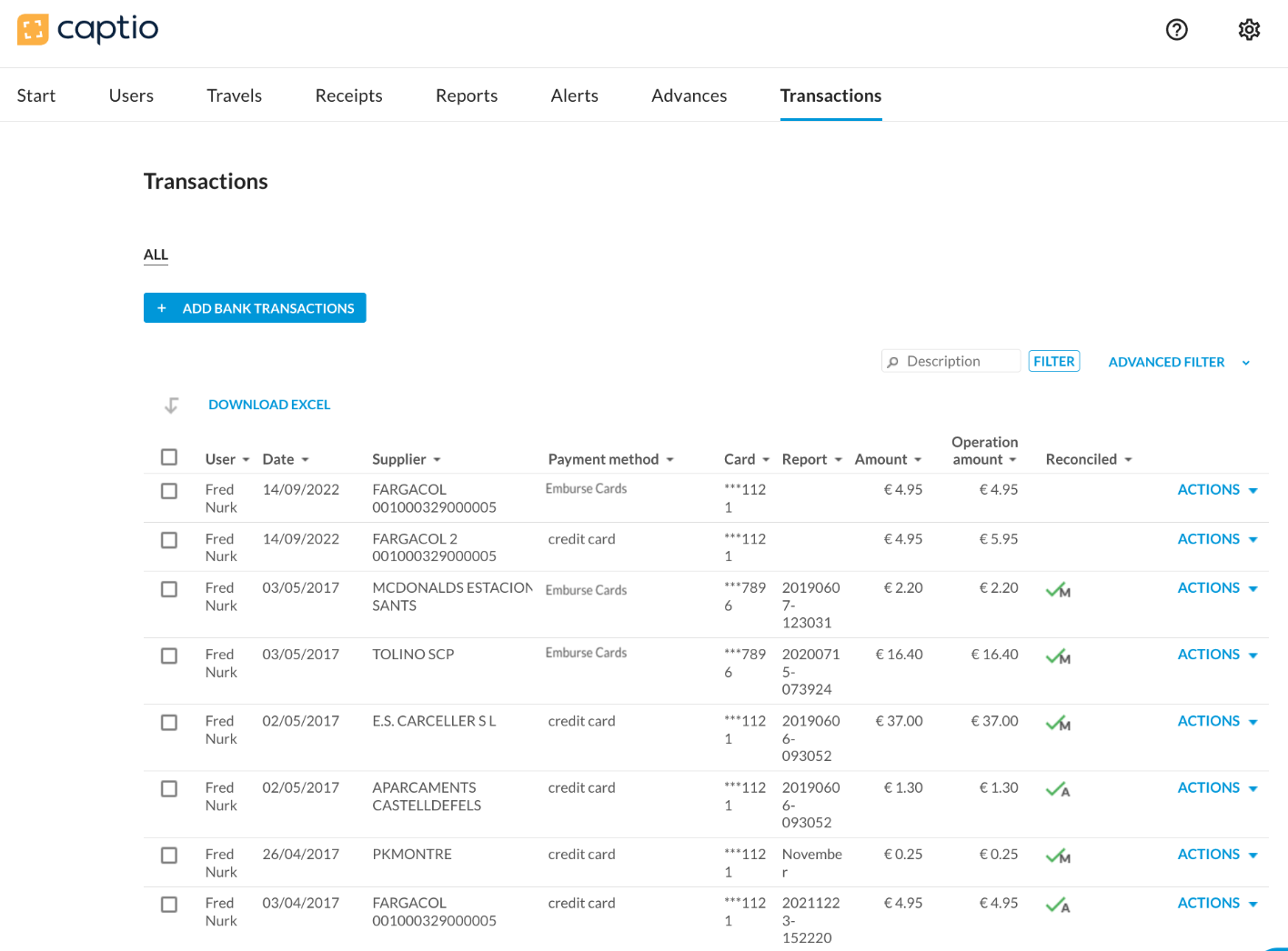1288x951 pixels.
Task: Sort by the Supplier column header
Action: [407, 459]
